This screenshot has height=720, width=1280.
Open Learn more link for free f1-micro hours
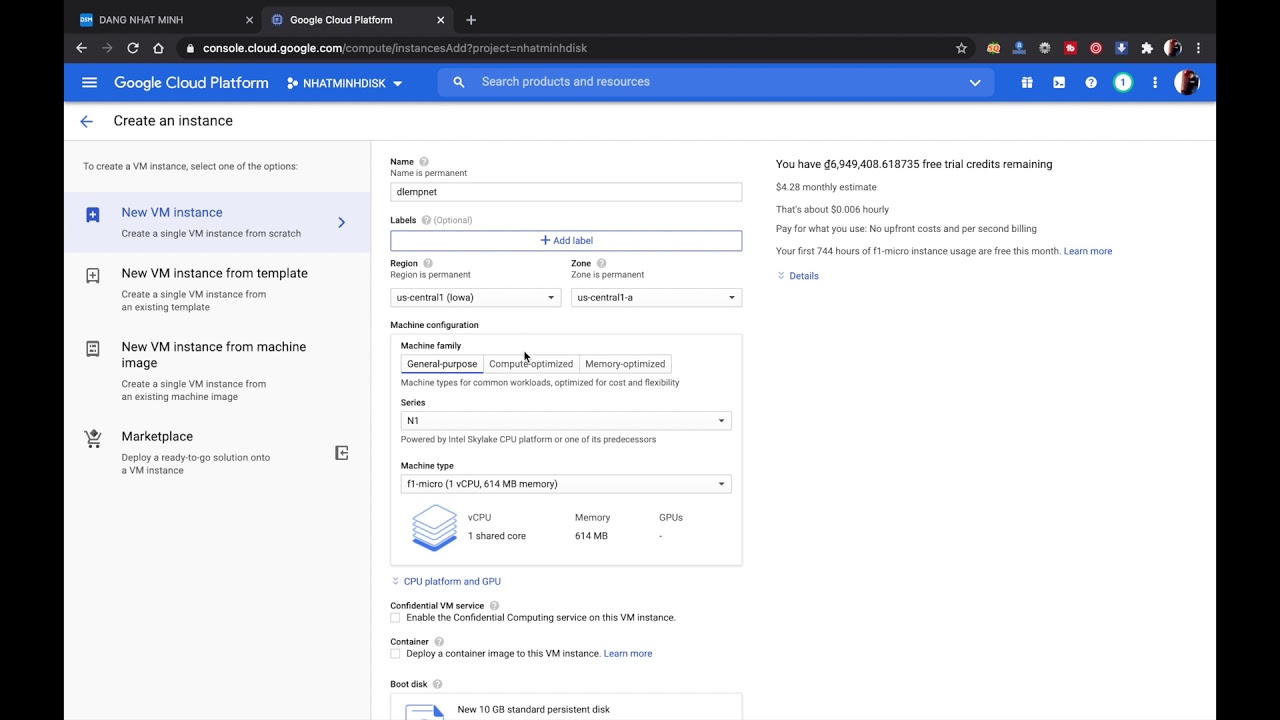pos(1088,251)
